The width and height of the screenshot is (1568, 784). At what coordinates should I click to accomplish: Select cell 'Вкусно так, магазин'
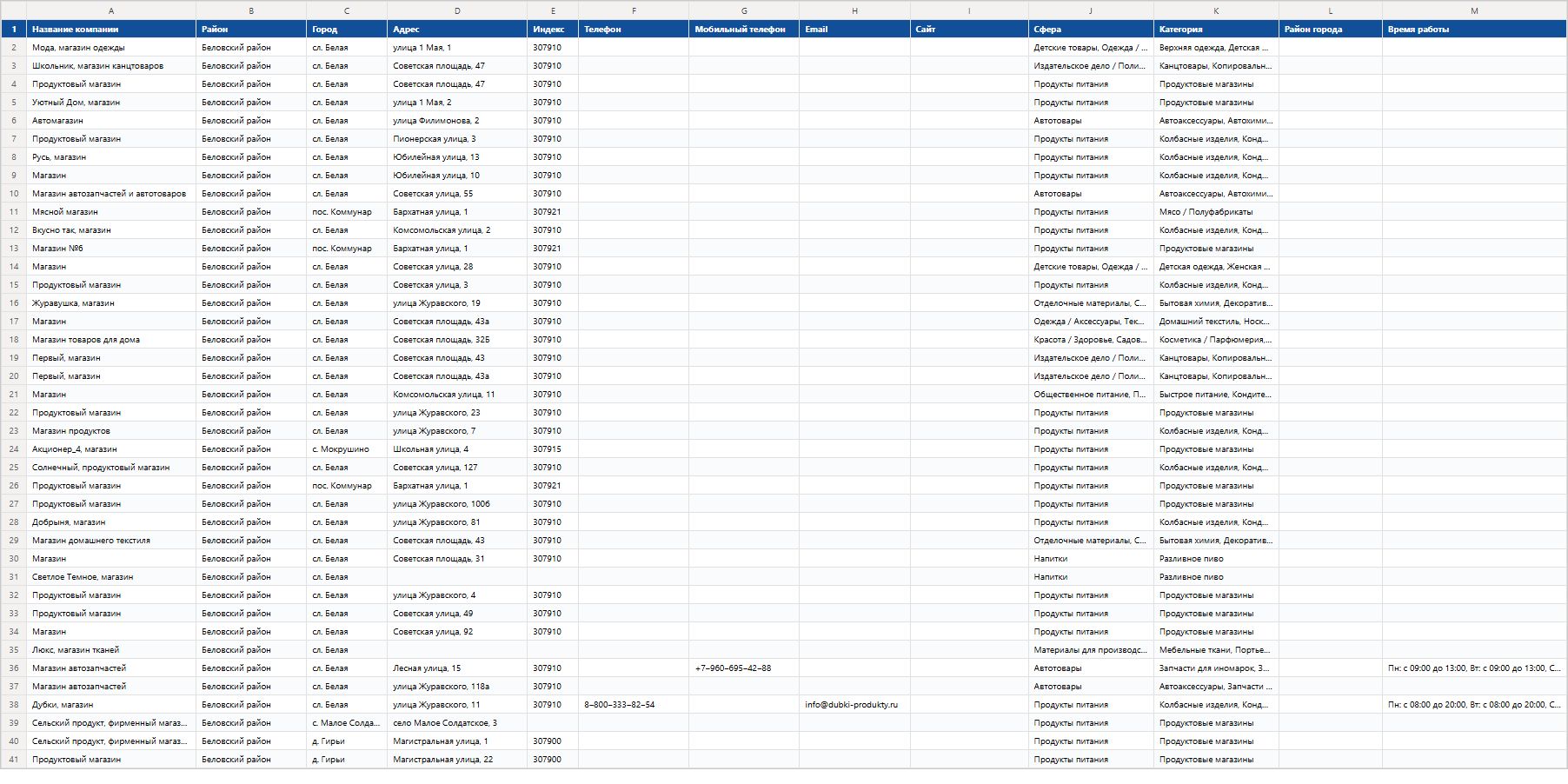point(111,230)
